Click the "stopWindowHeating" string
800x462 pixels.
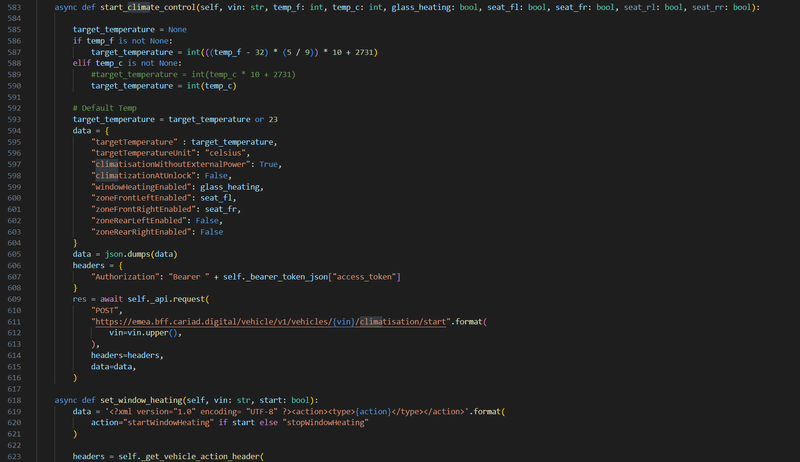325,423
